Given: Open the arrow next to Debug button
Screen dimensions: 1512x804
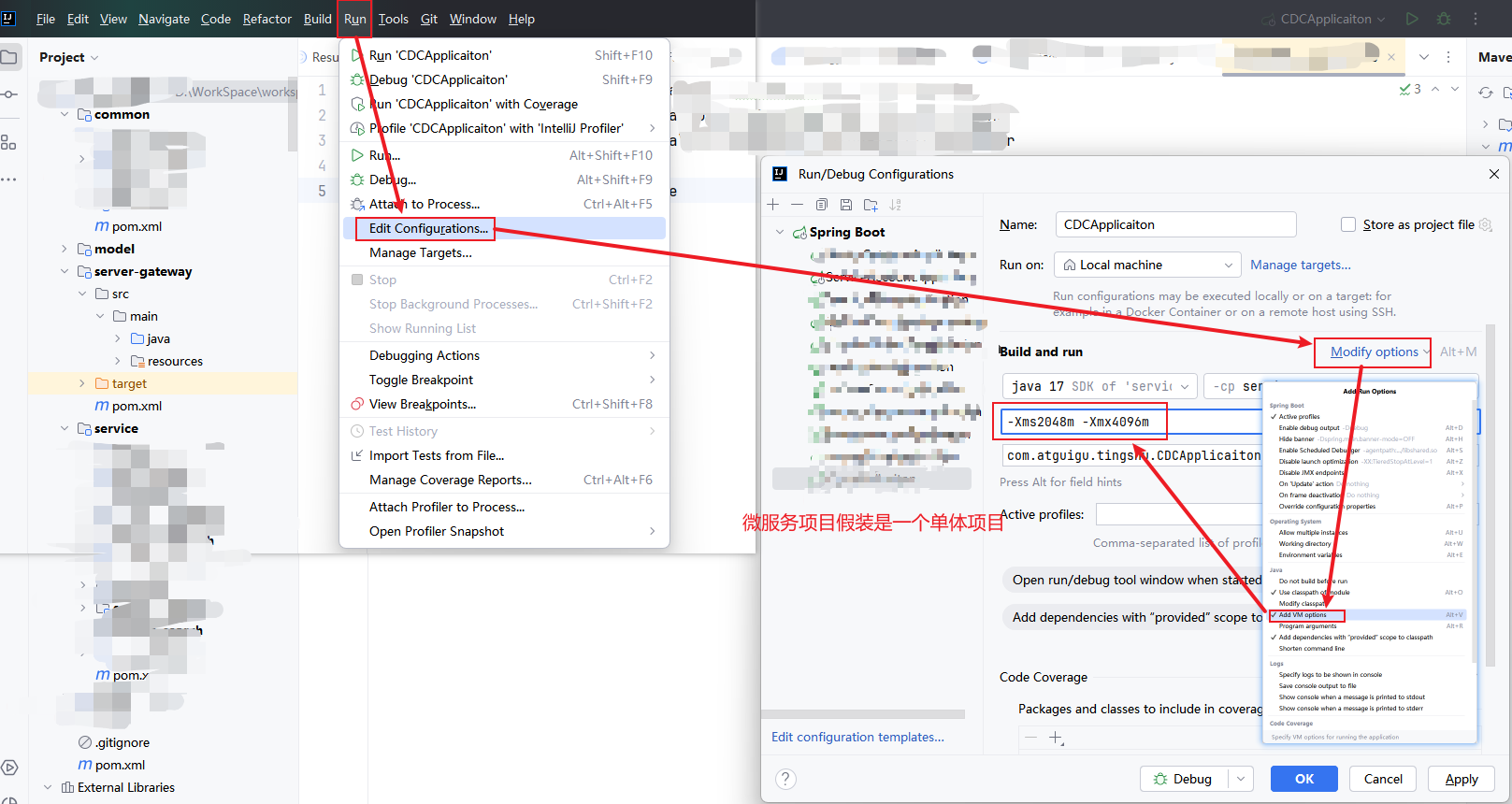Looking at the screenshot, I should coord(1241,779).
